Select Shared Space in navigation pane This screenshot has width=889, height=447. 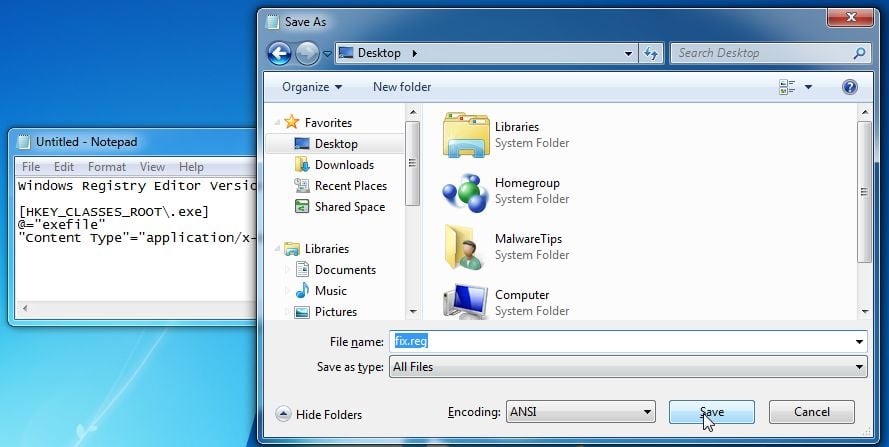[349, 206]
